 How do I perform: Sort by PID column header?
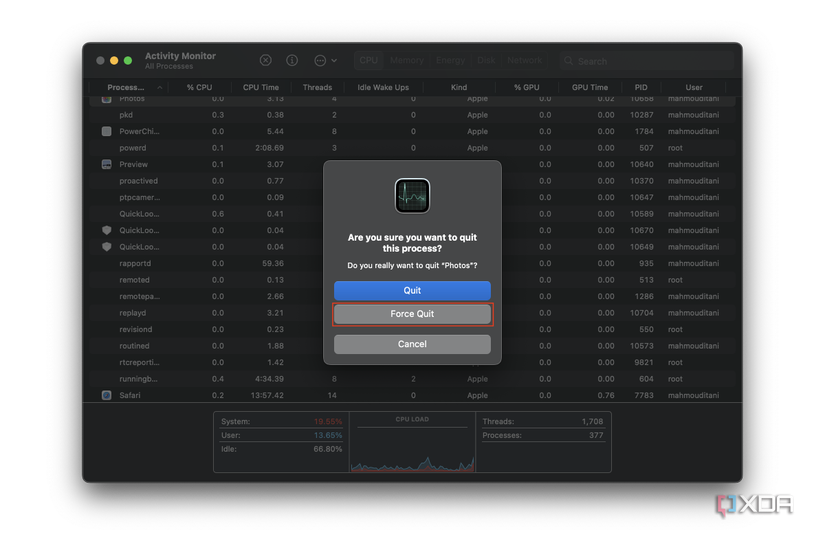[641, 87]
